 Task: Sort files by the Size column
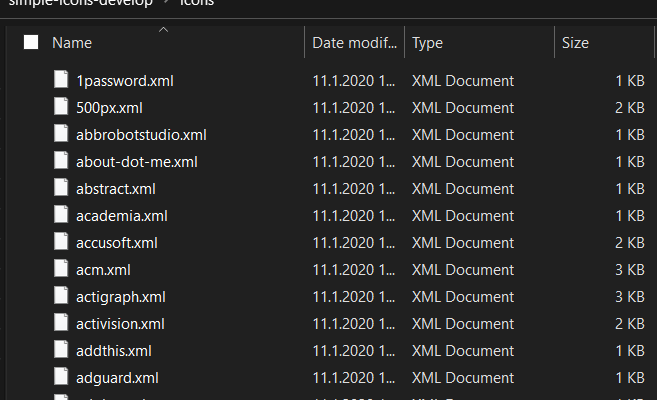point(575,43)
